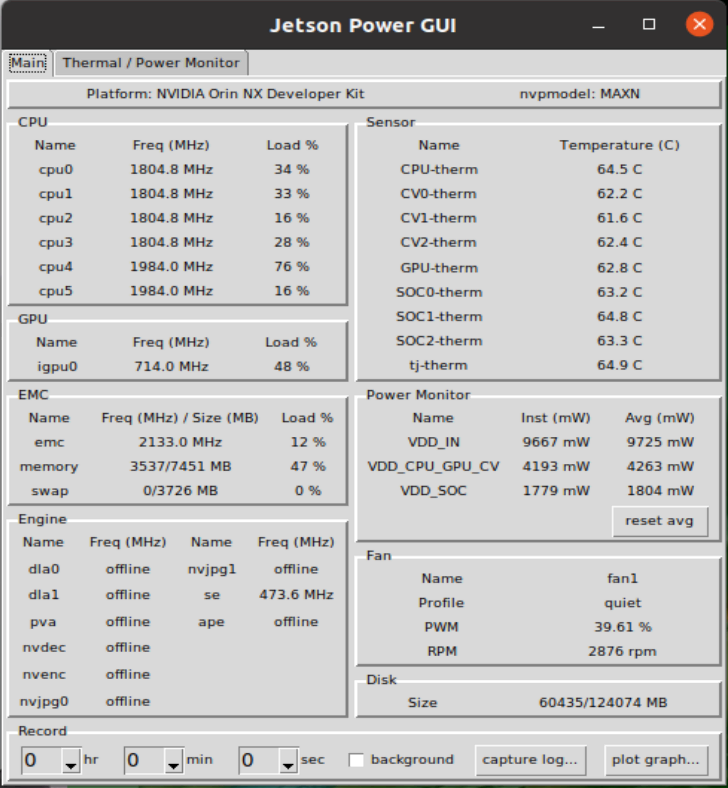Screen dimensions: 728x788
Task: Click the nvjpg1 engine name
Action: pos(212,569)
